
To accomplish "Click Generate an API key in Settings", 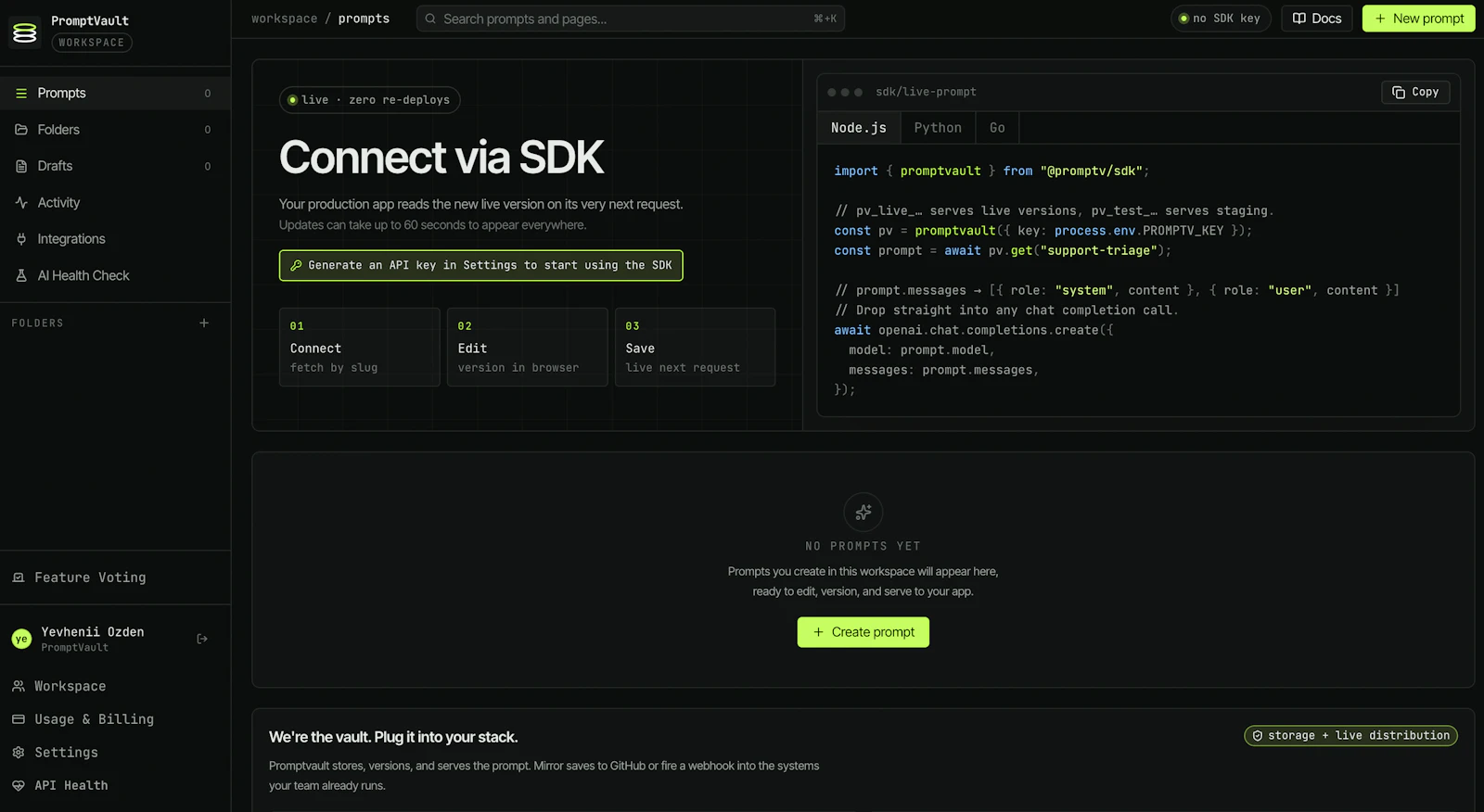I will pos(481,265).
